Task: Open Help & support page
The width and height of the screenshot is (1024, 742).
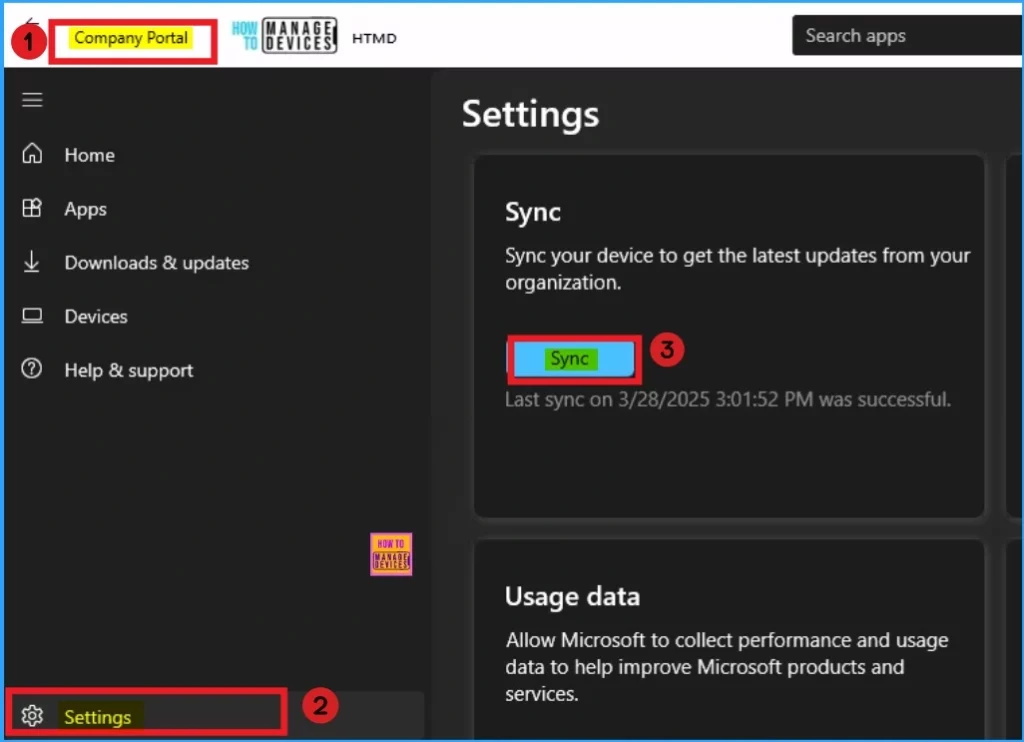Action: coord(129,370)
